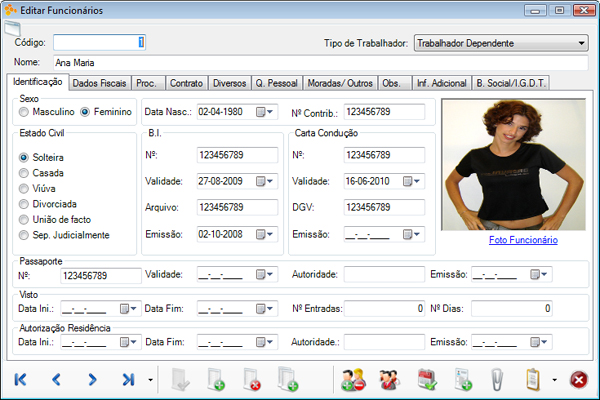Image resolution: width=600 pixels, height=400 pixels.
Task: Click the add/remove people icon
Action: pyautogui.click(x=353, y=380)
